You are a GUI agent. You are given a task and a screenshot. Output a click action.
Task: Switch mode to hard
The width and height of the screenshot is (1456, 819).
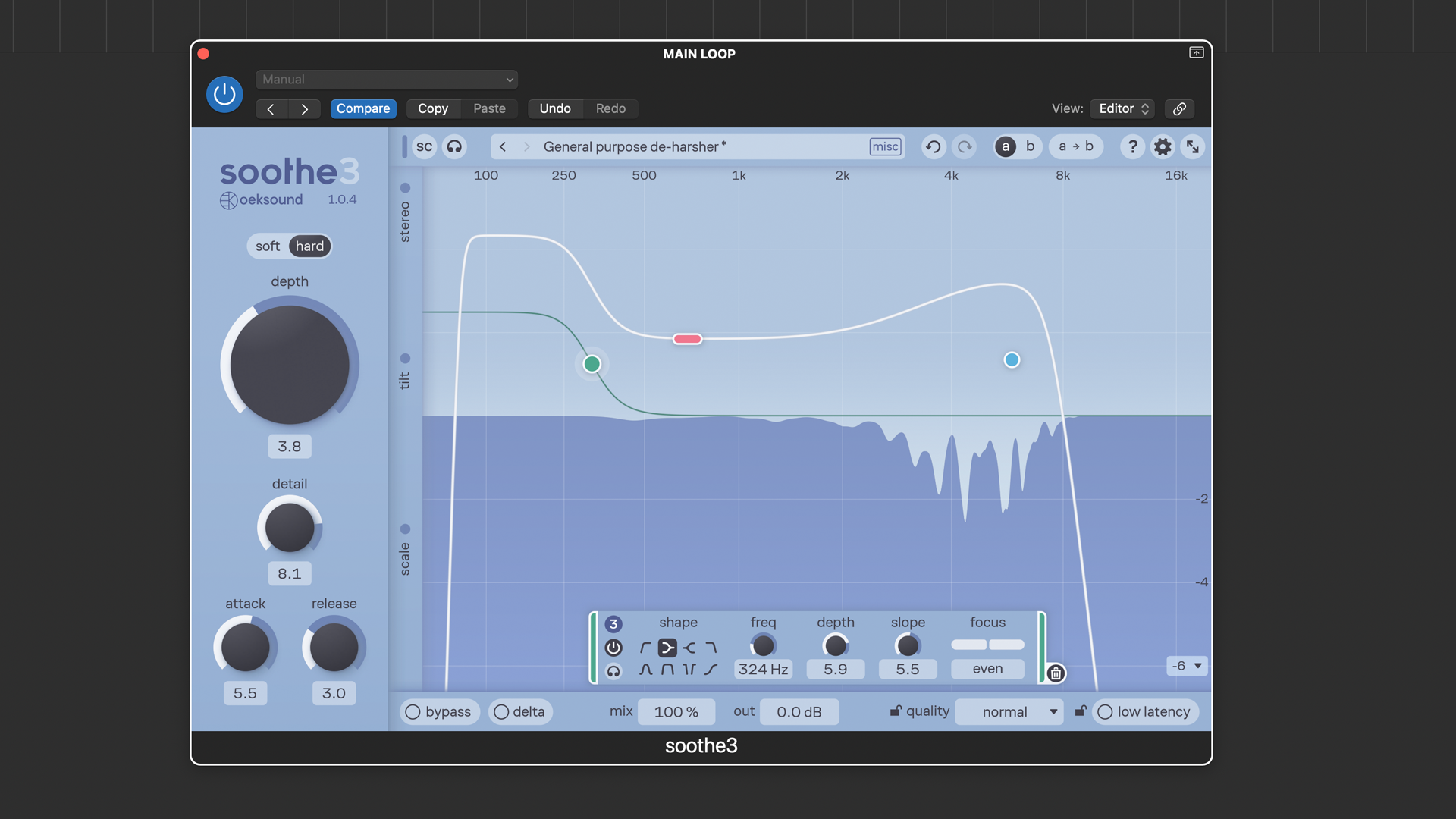(x=309, y=246)
